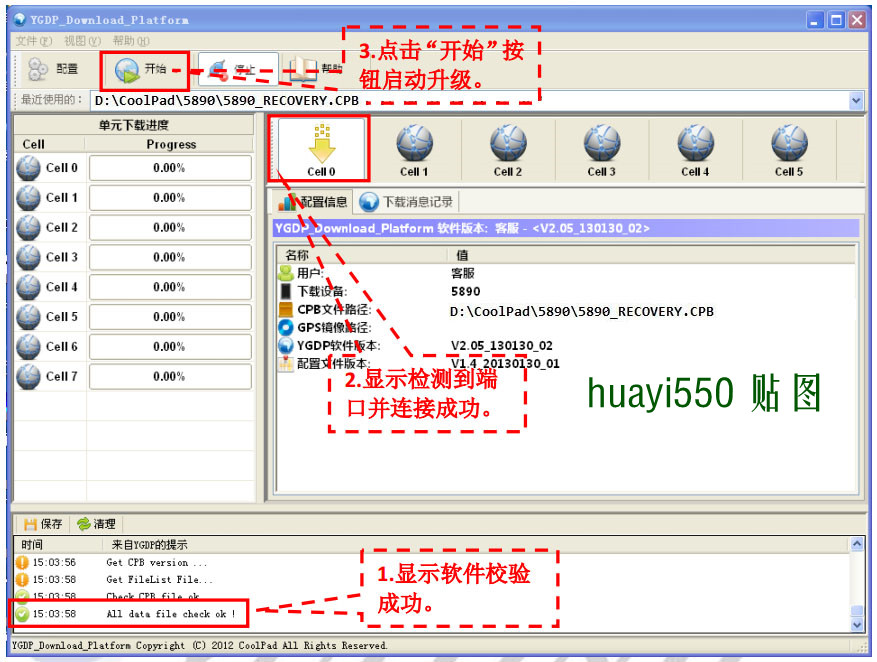877x662 pixels.
Task: Switch to the 配置信息 tab
Action: pyautogui.click(x=313, y=202)
